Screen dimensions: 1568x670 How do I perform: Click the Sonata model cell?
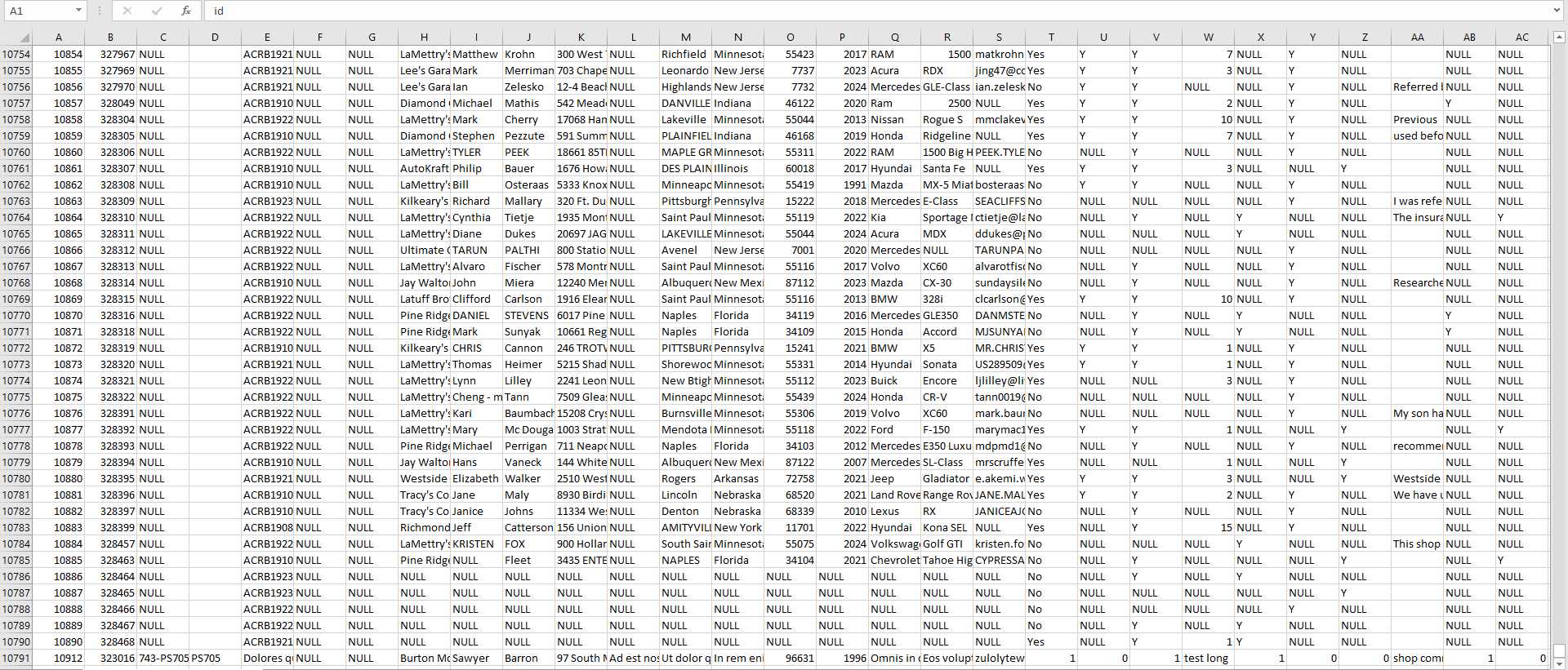point(947,364)
